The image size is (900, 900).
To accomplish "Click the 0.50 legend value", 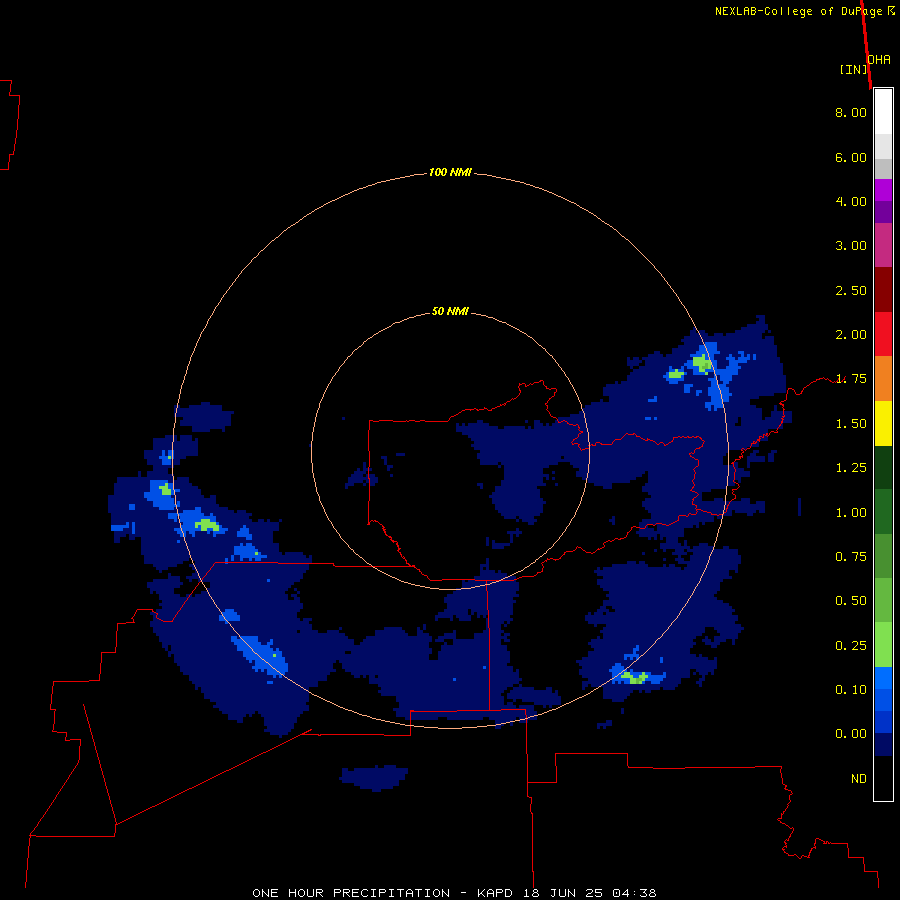I will pyautogui.click(x=851, y=601).
